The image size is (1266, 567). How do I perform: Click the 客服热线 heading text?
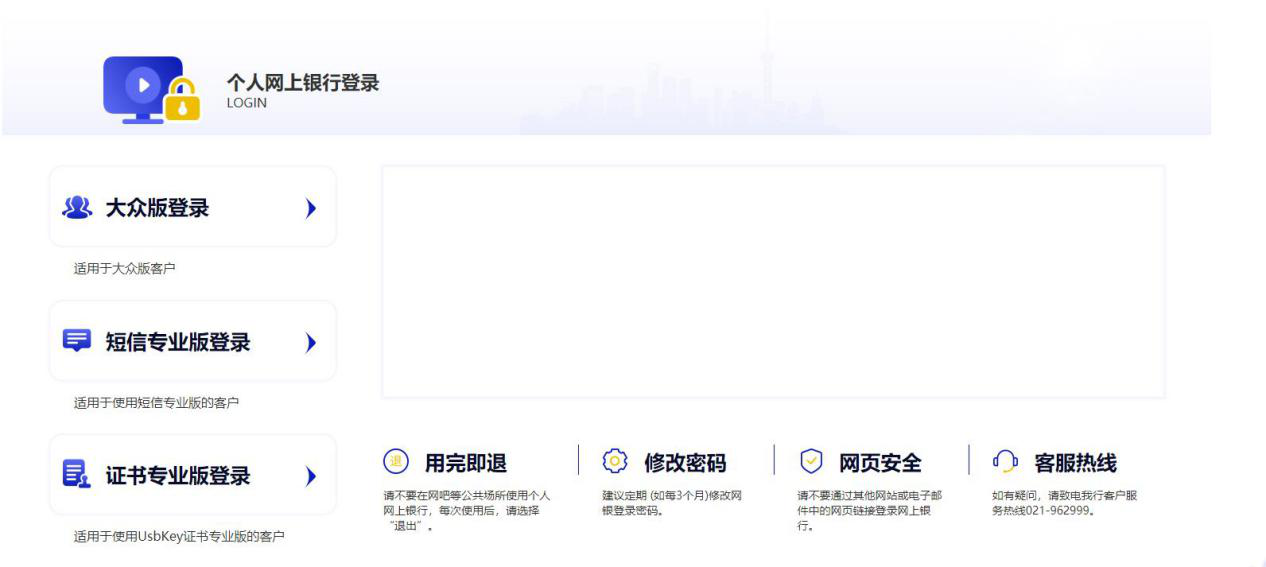coord(1075,463)
